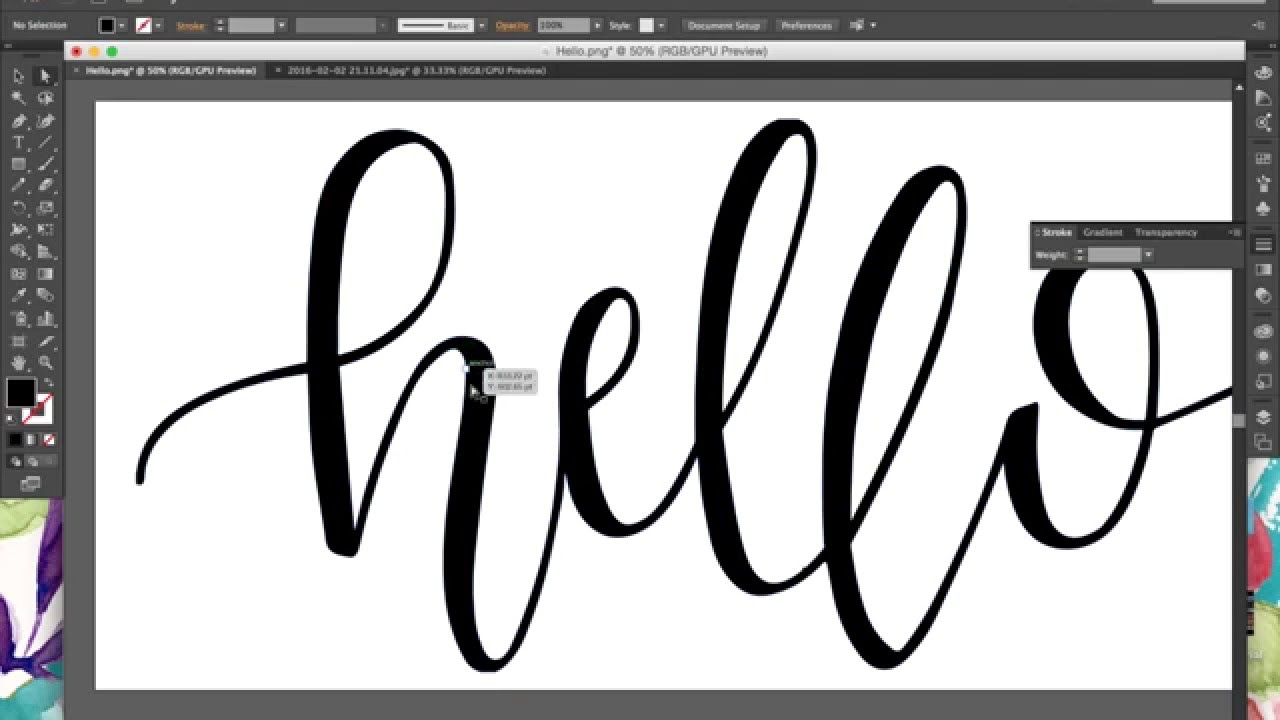
Task: Open the orange Stroke panel link
Action: tap(190, 25)
